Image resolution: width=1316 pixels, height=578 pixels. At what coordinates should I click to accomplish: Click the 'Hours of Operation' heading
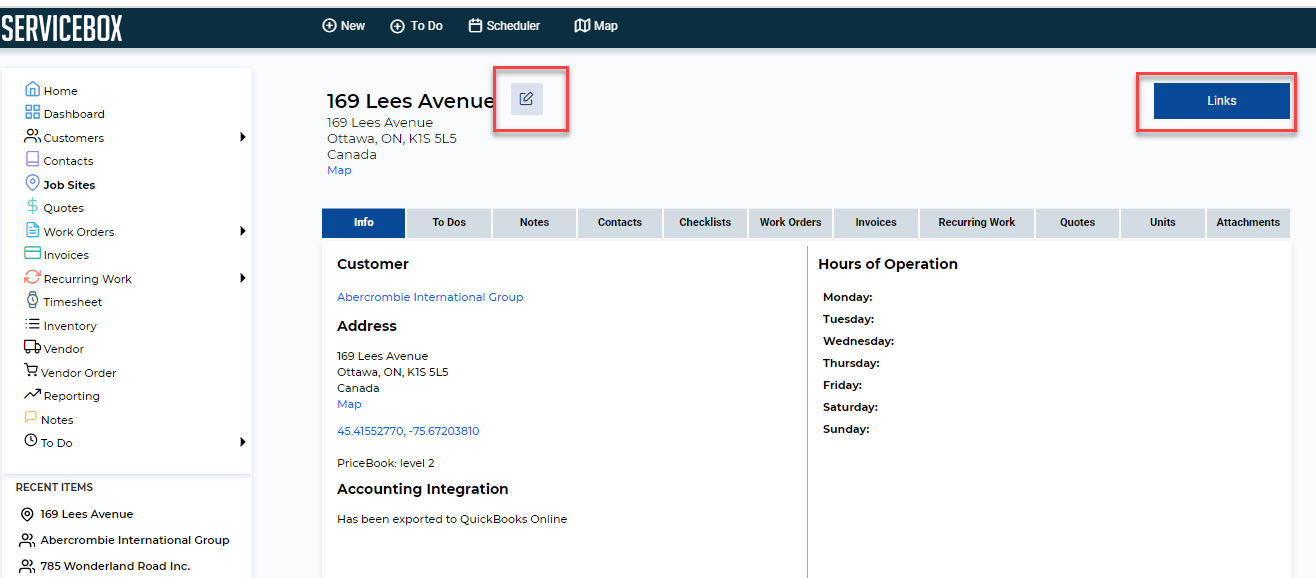(888, 264)
